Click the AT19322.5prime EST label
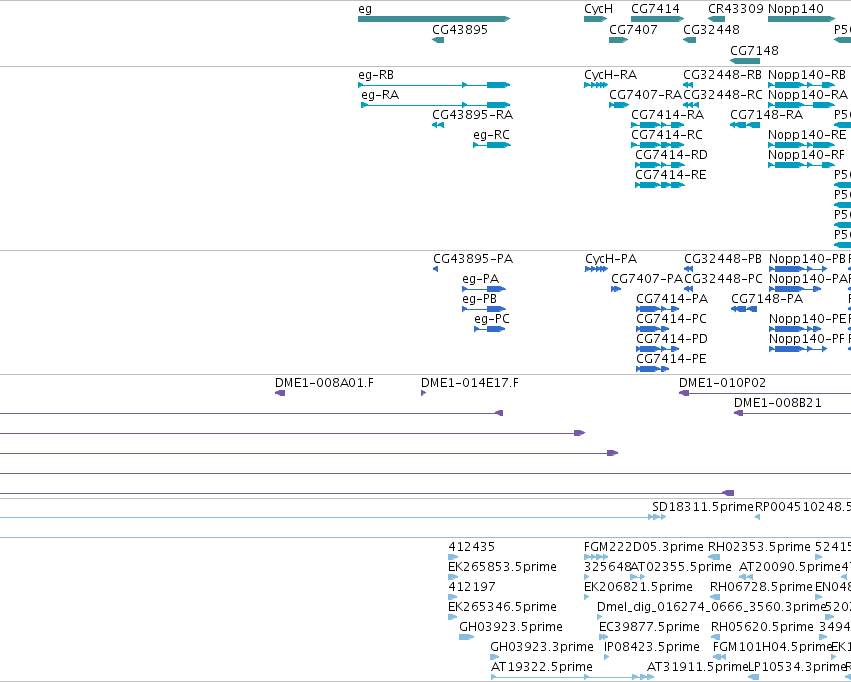This screenshot has height=682, width=851. tap(542, 667)
